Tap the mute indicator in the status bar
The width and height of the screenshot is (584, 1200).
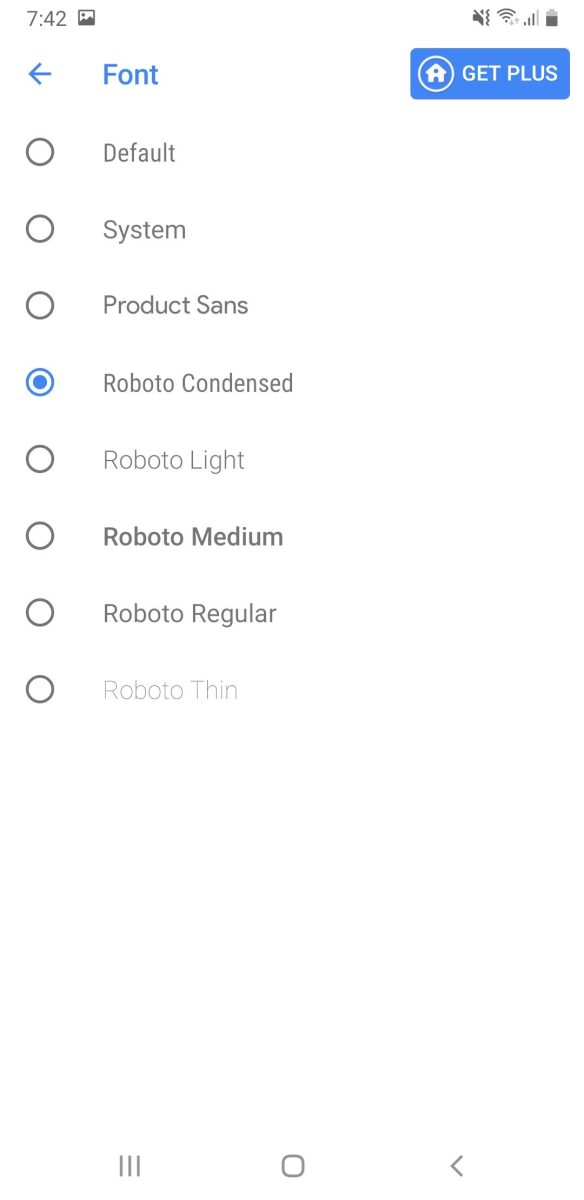[481, 17]
